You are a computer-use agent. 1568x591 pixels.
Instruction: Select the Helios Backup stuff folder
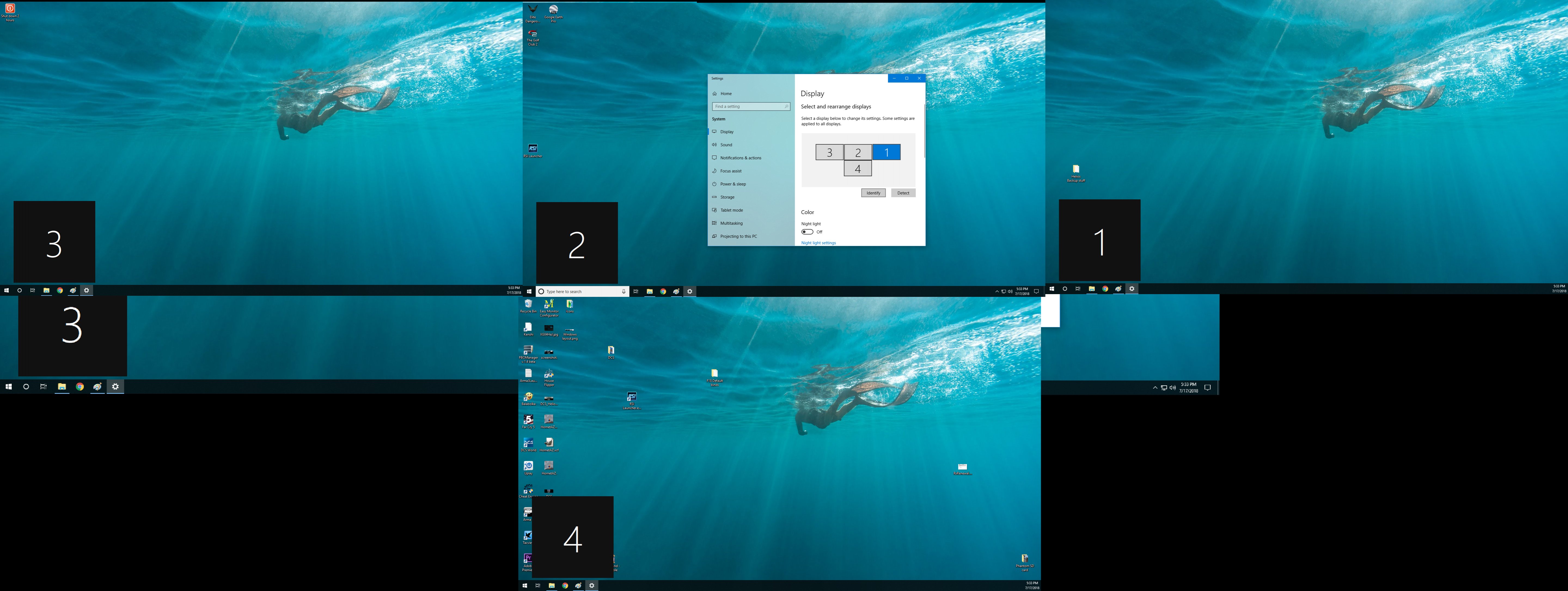tap(1075, 173)
